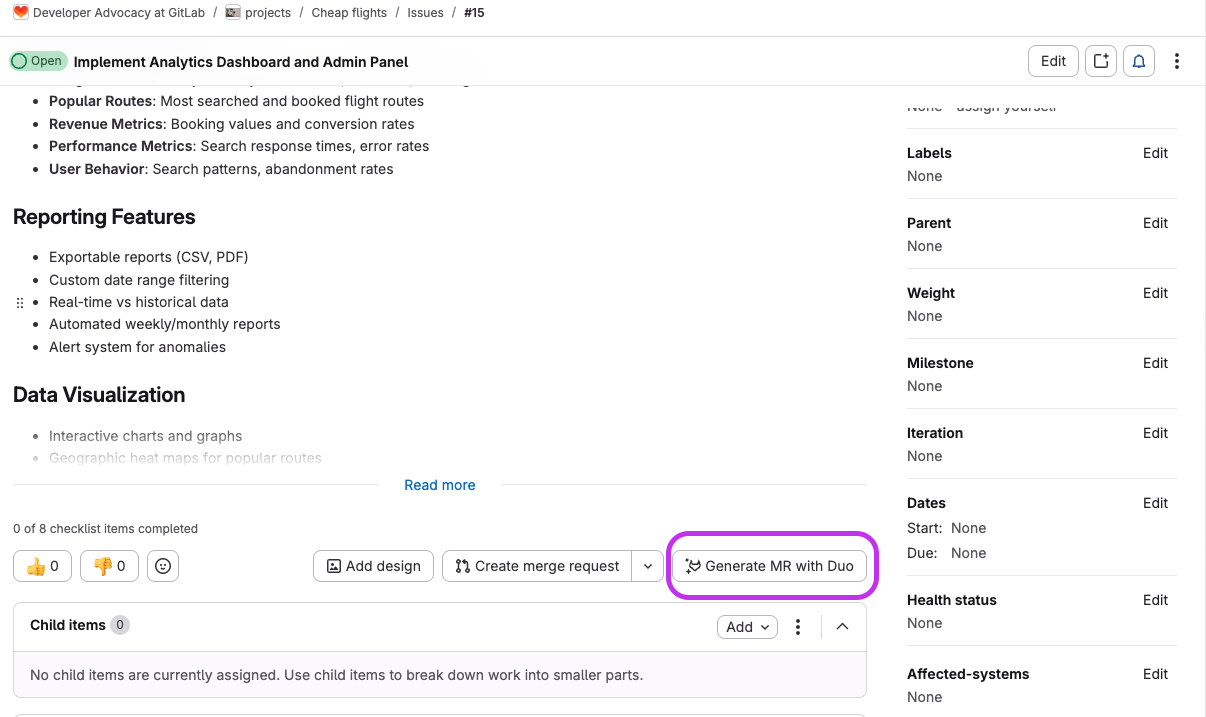The image size is (1206, 717).
Task: Open the emoji reaction picker
Action: (162, 565)
